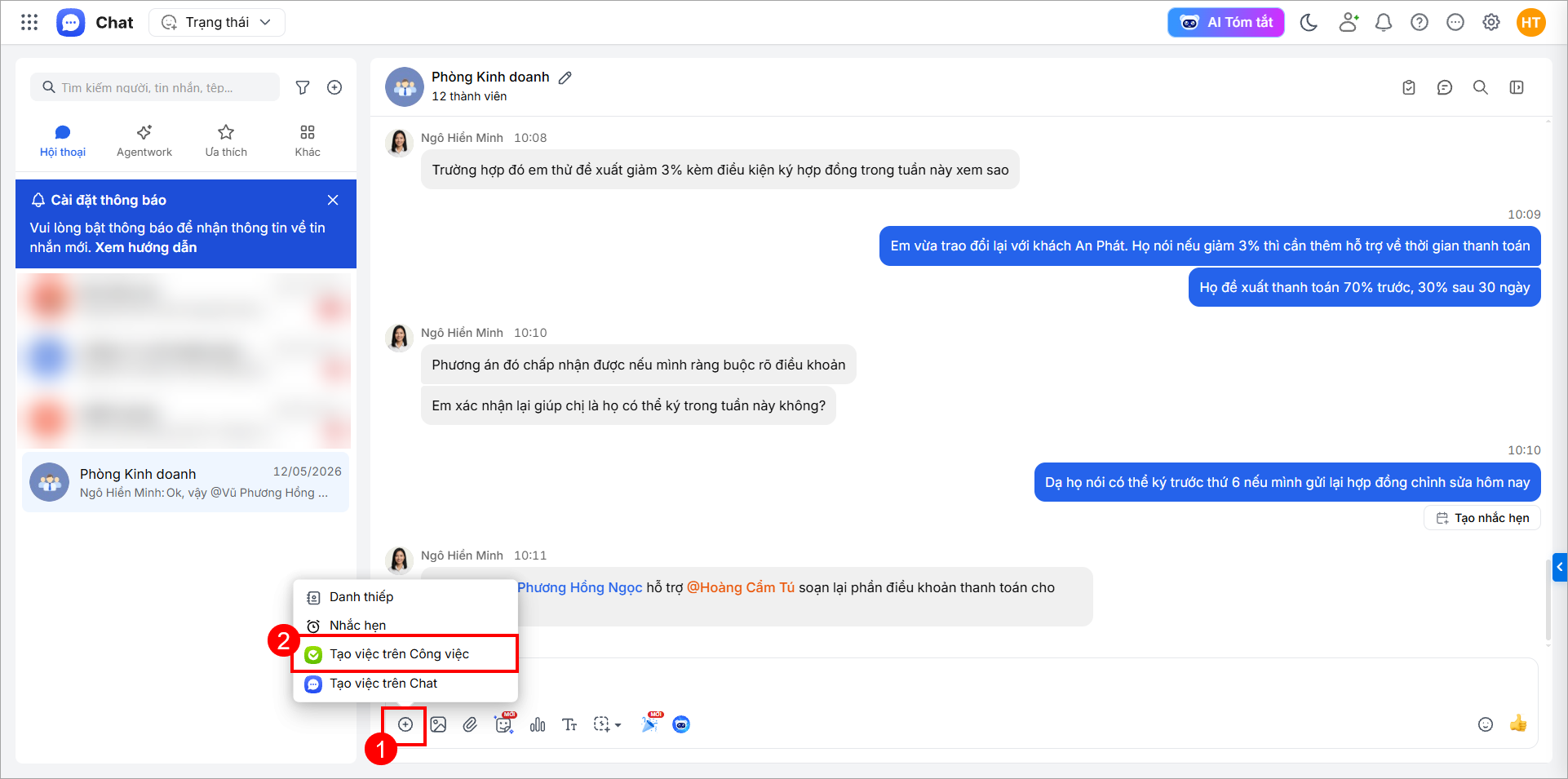Image resolution: width=1568 pixels, height=779 pixels.
Task: Click Ngô Hiền Minh avatar at 10:08
Action: click(x=399, y=143)
